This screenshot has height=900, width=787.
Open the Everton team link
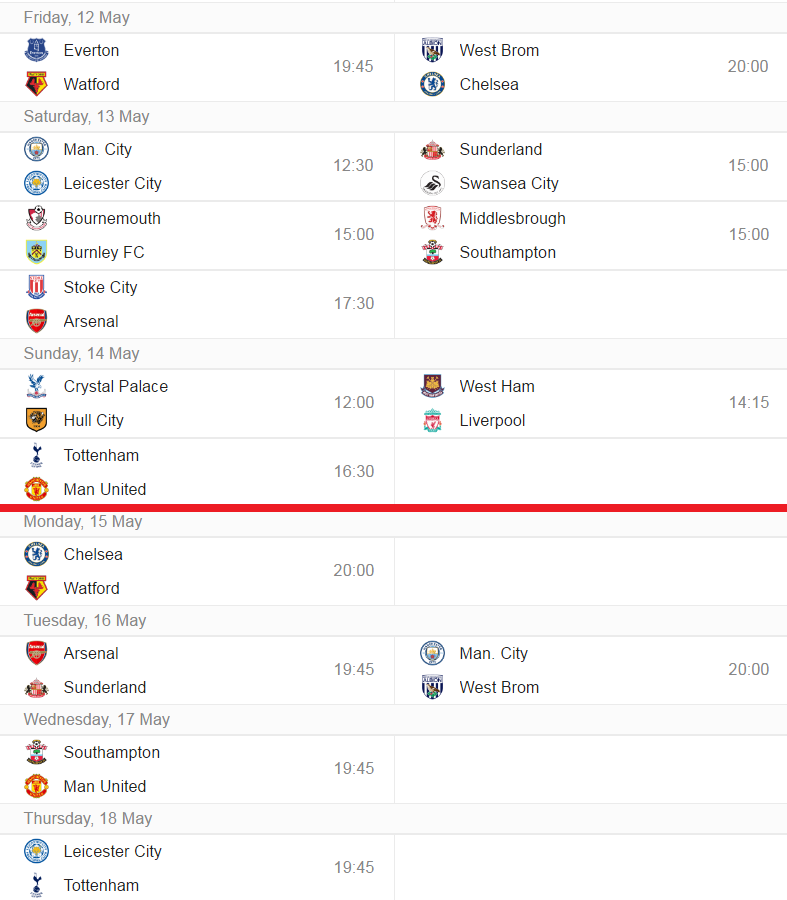(91, 50)
